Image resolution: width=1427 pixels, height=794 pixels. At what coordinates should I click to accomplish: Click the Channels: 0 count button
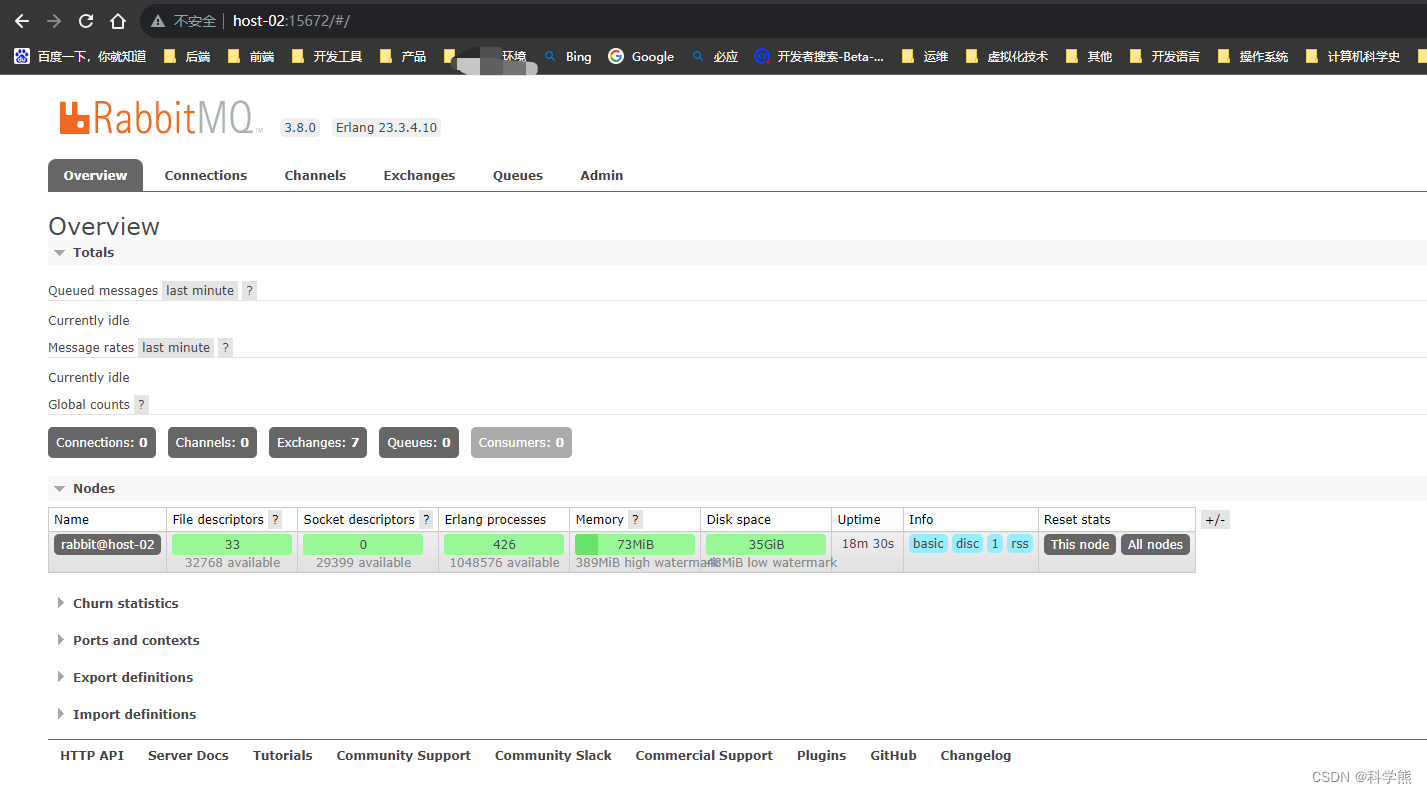(212, 443)
